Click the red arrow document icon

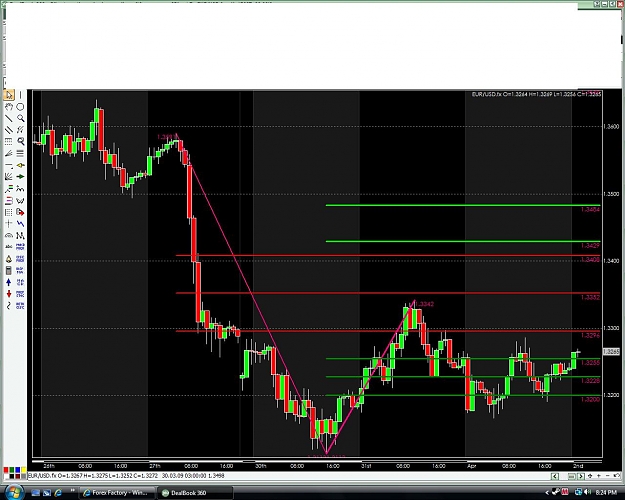pos(20,212)
